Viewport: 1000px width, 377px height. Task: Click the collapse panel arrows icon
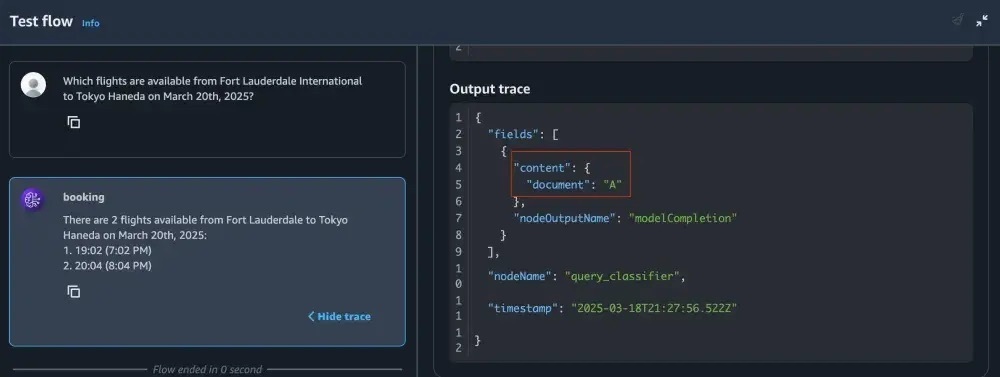982,21
